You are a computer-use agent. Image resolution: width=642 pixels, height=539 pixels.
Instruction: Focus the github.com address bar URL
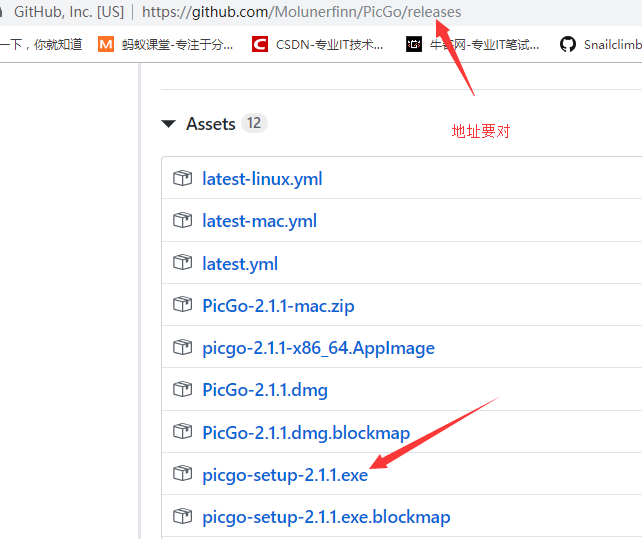click(301, 12)
